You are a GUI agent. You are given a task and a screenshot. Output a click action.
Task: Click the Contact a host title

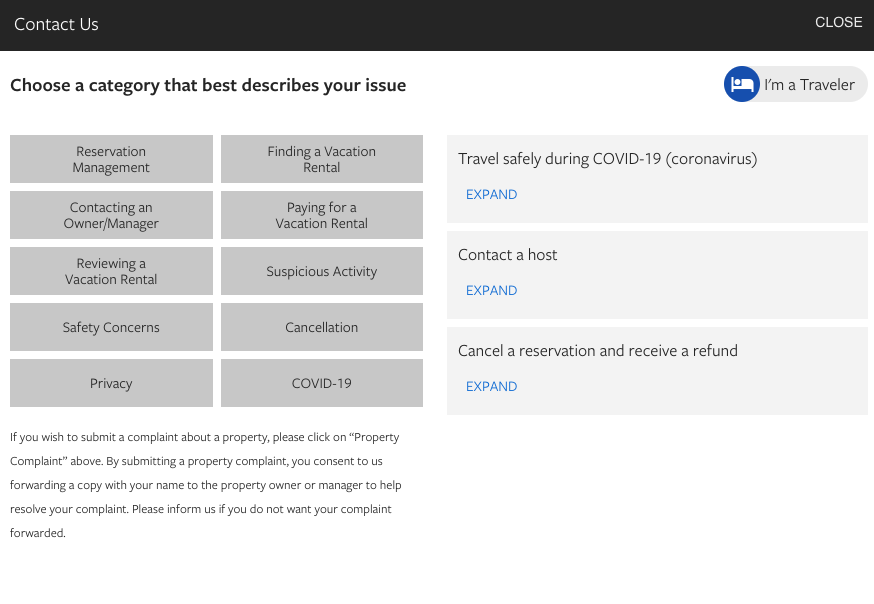[507, 255]
